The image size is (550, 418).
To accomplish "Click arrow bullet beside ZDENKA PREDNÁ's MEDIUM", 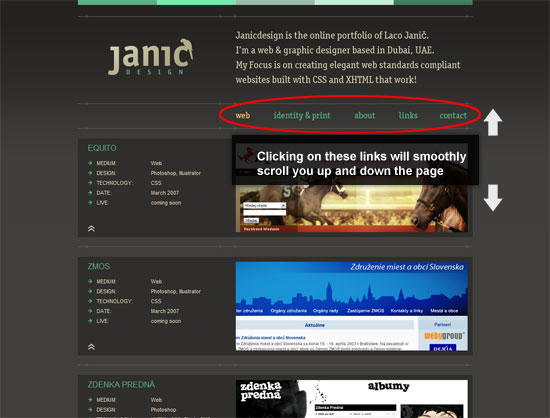I will point(90,400).
